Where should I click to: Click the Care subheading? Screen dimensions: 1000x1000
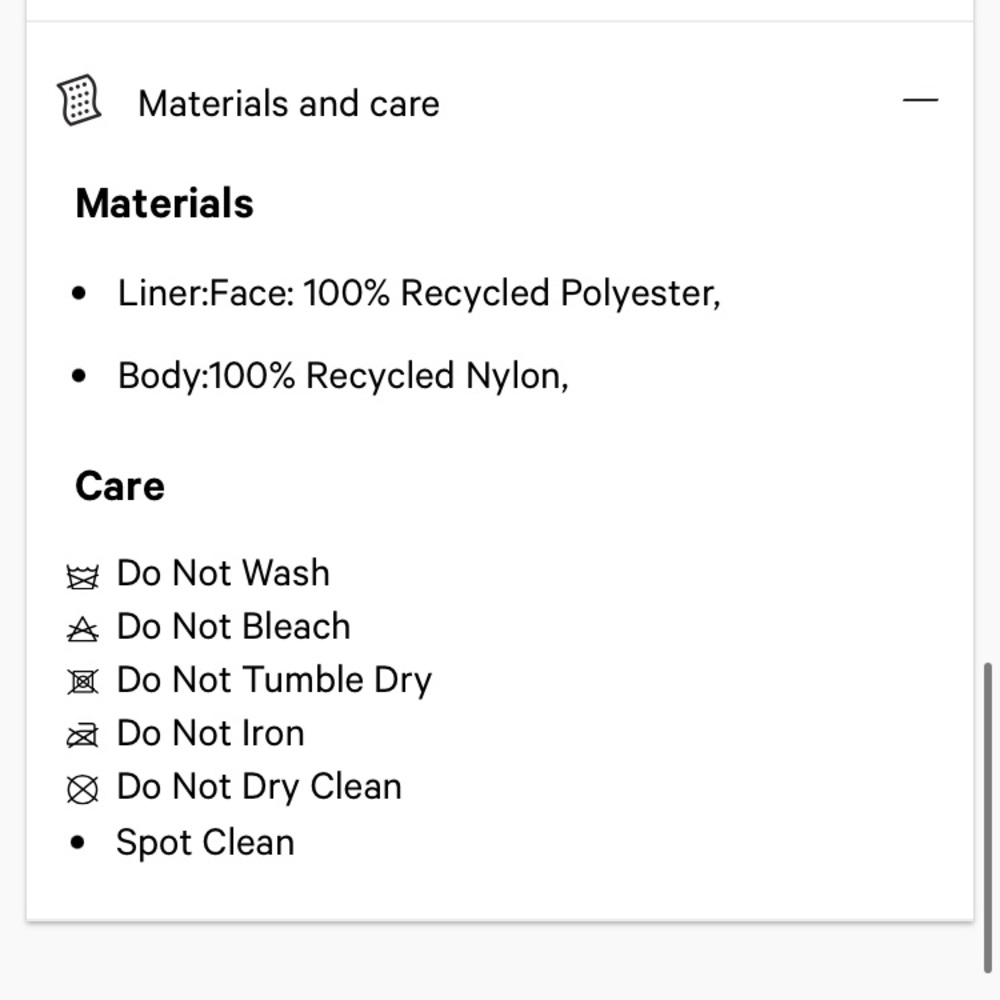(120, 486)
